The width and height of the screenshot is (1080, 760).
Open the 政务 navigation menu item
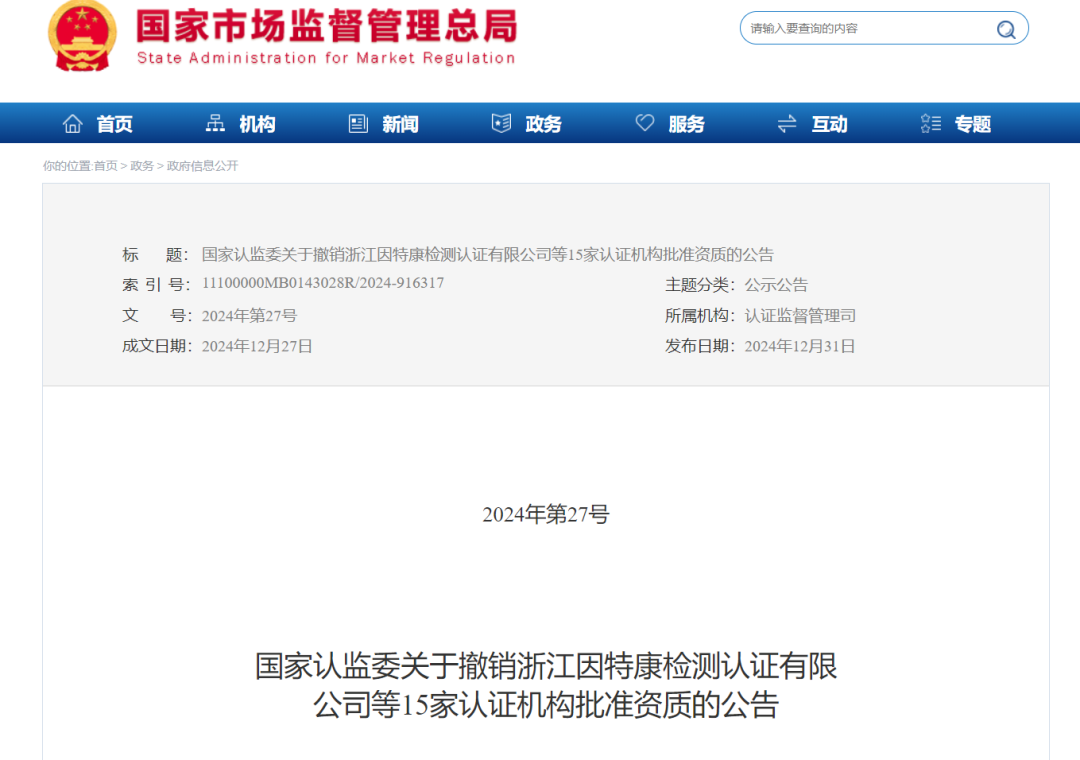[x=545, y=123]
